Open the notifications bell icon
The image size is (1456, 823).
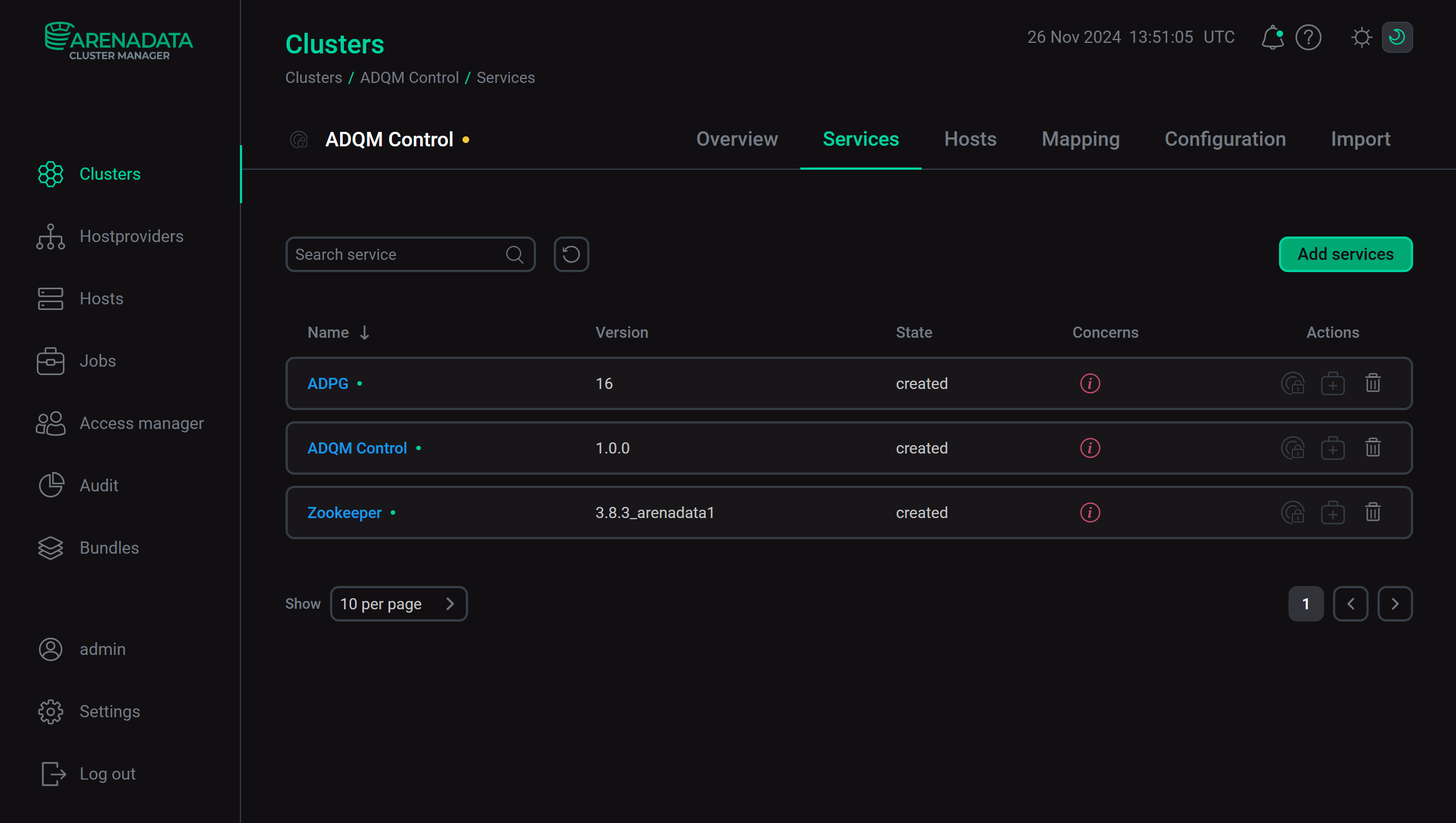point(1272,37)
